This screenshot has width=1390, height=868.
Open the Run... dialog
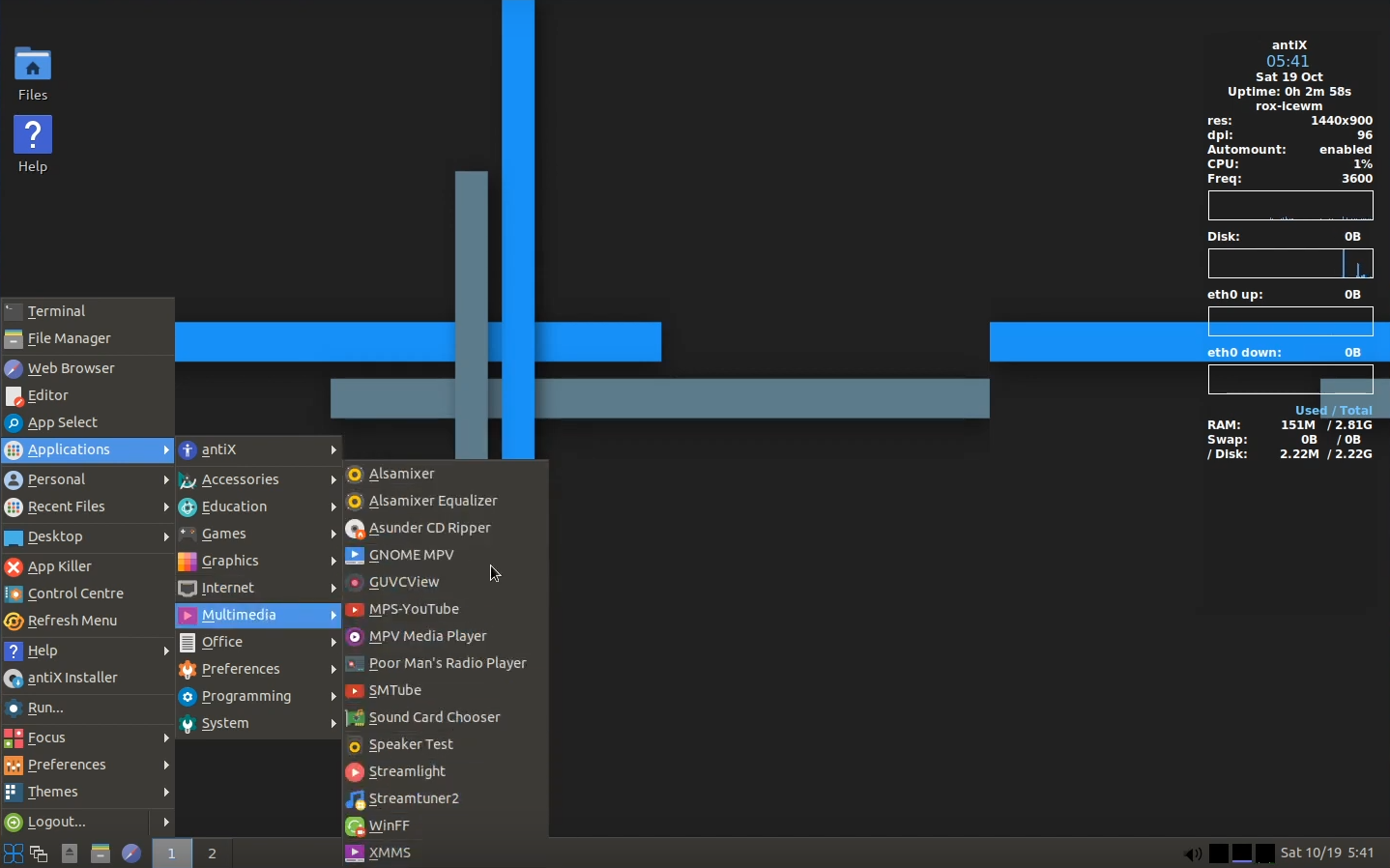pyautogui.click(x=88, y=708)
